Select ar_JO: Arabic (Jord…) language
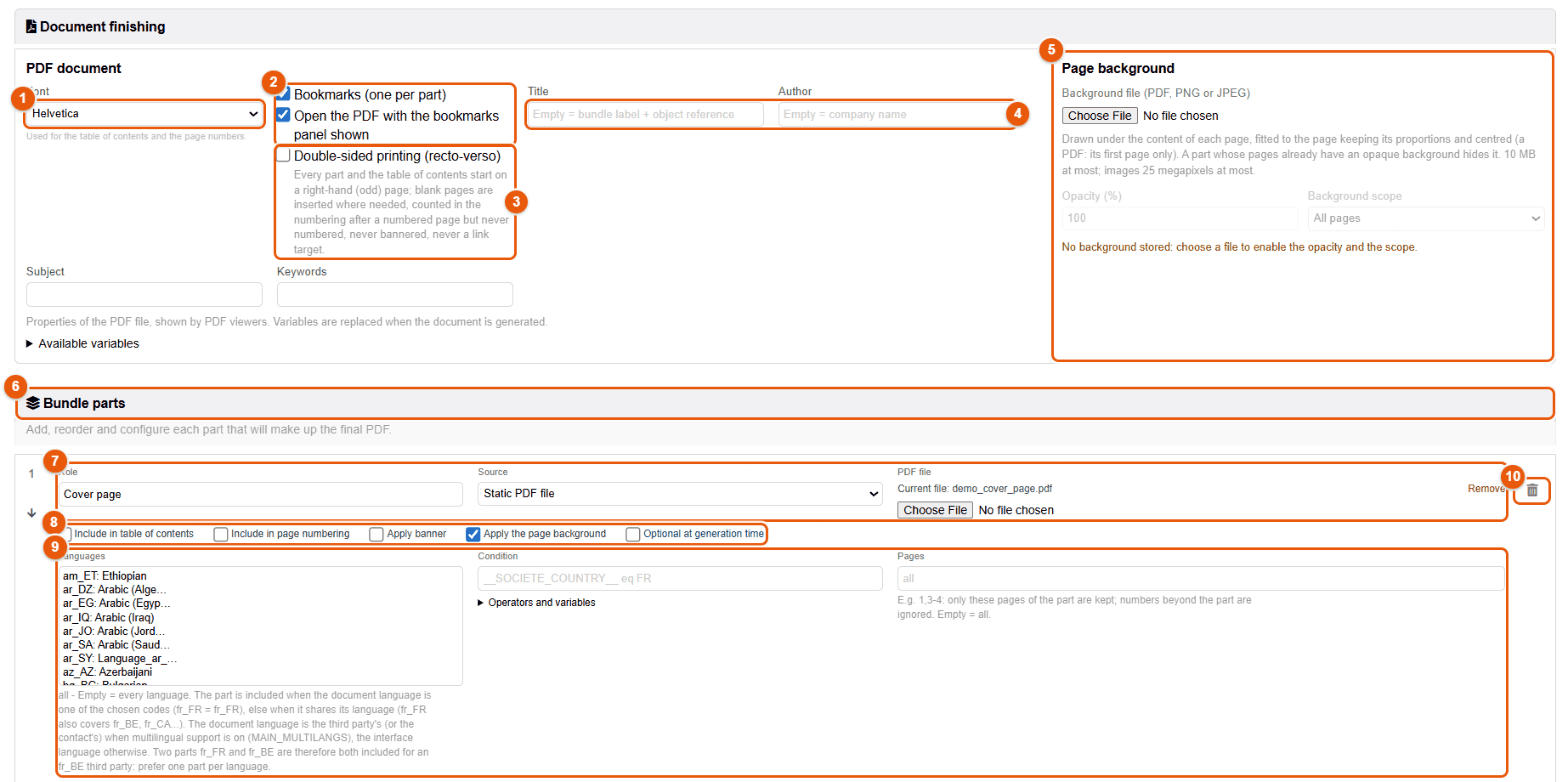Viewport: 1568px width, 782px height. [116, 632]
